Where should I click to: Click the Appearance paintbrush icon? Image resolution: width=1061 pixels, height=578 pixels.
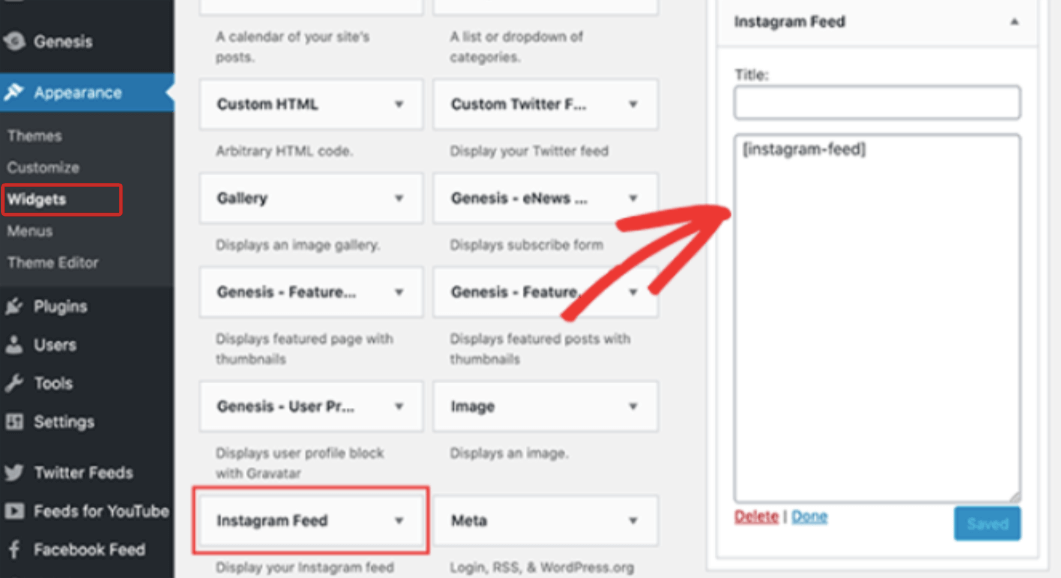coord(15,92)
